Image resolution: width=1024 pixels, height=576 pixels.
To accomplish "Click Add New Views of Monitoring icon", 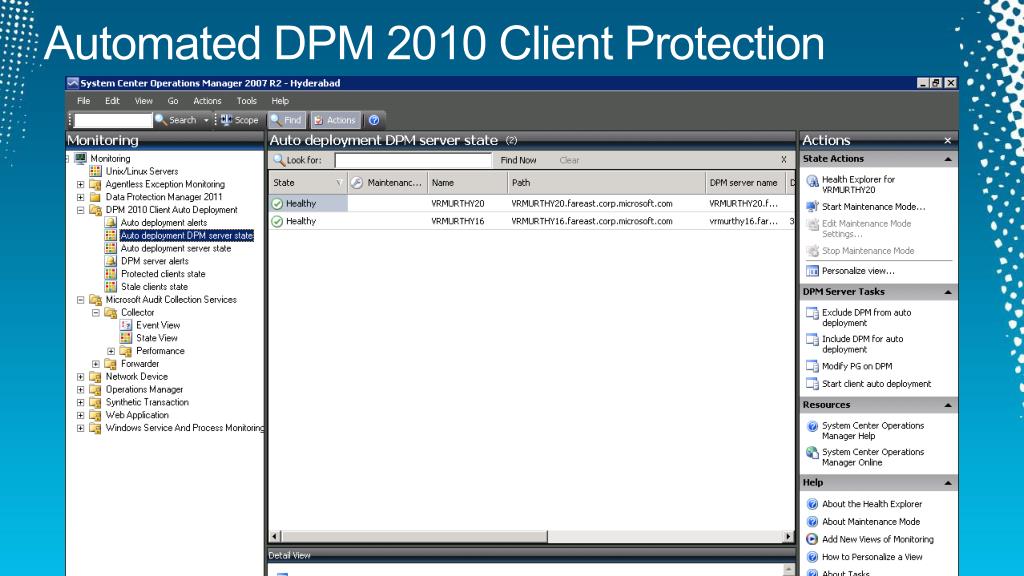I will (812, 539).
